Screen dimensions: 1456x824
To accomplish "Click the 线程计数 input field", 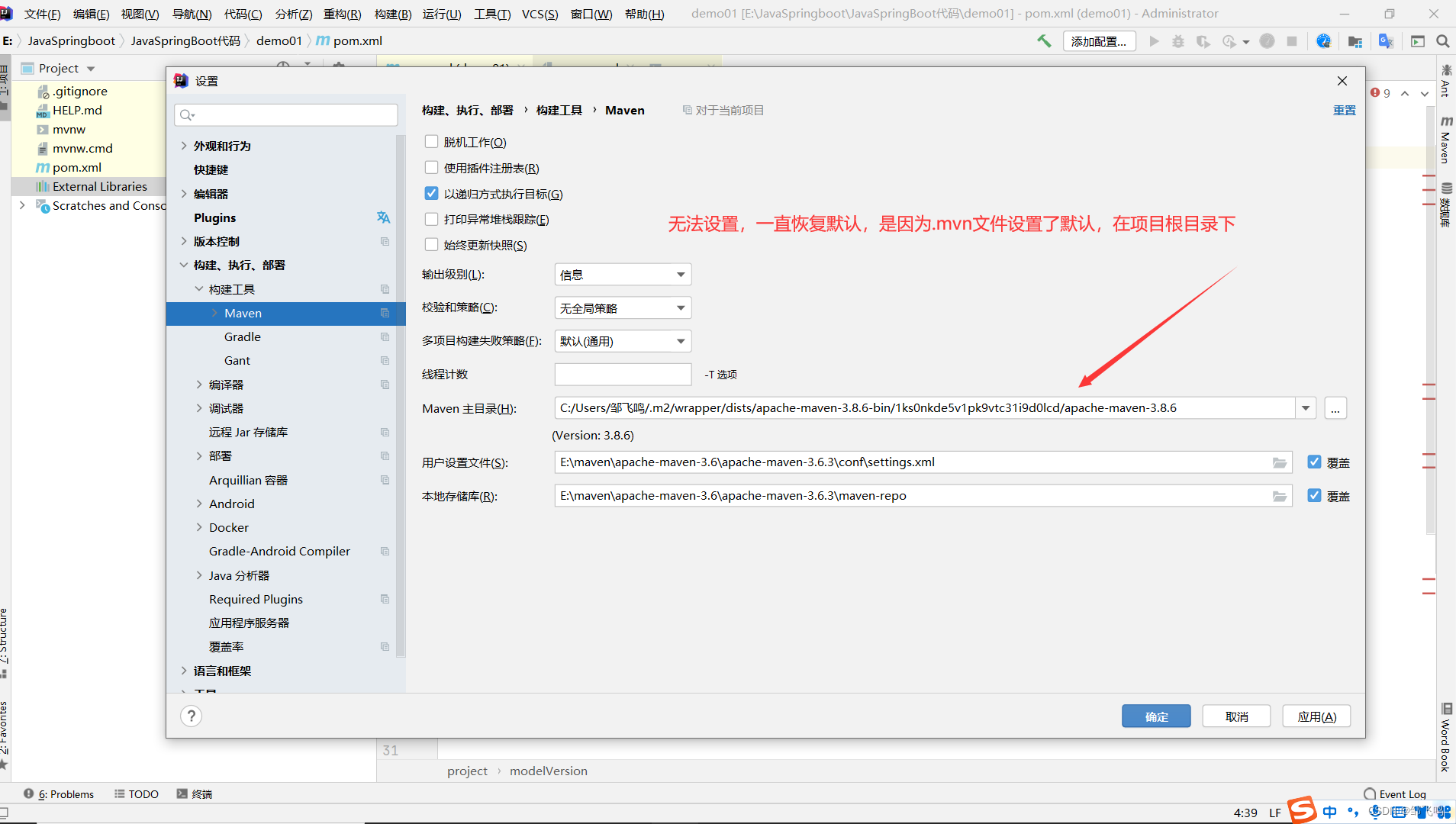I will coord(623,375).
